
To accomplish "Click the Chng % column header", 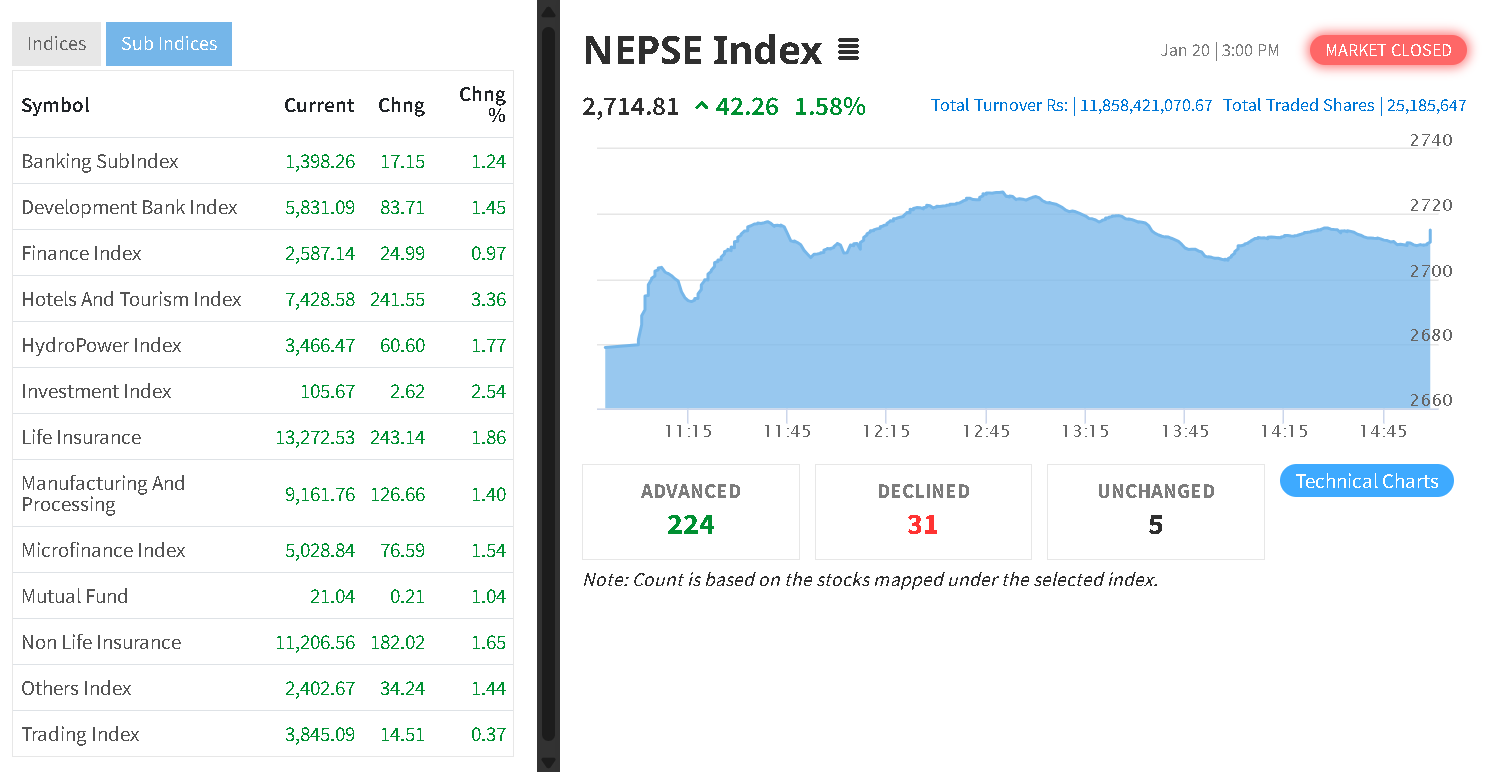I will pos(482,104).
